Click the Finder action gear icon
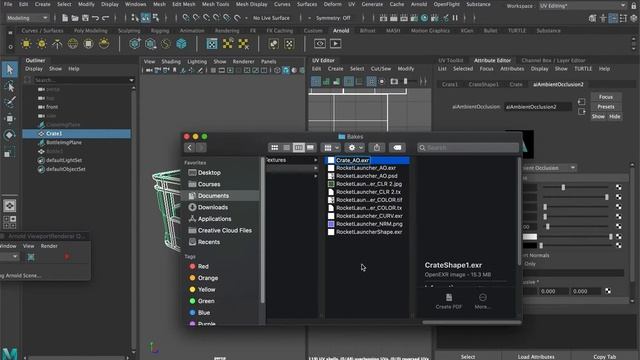This screenshot has height=360, width=640. coord(354,147)
